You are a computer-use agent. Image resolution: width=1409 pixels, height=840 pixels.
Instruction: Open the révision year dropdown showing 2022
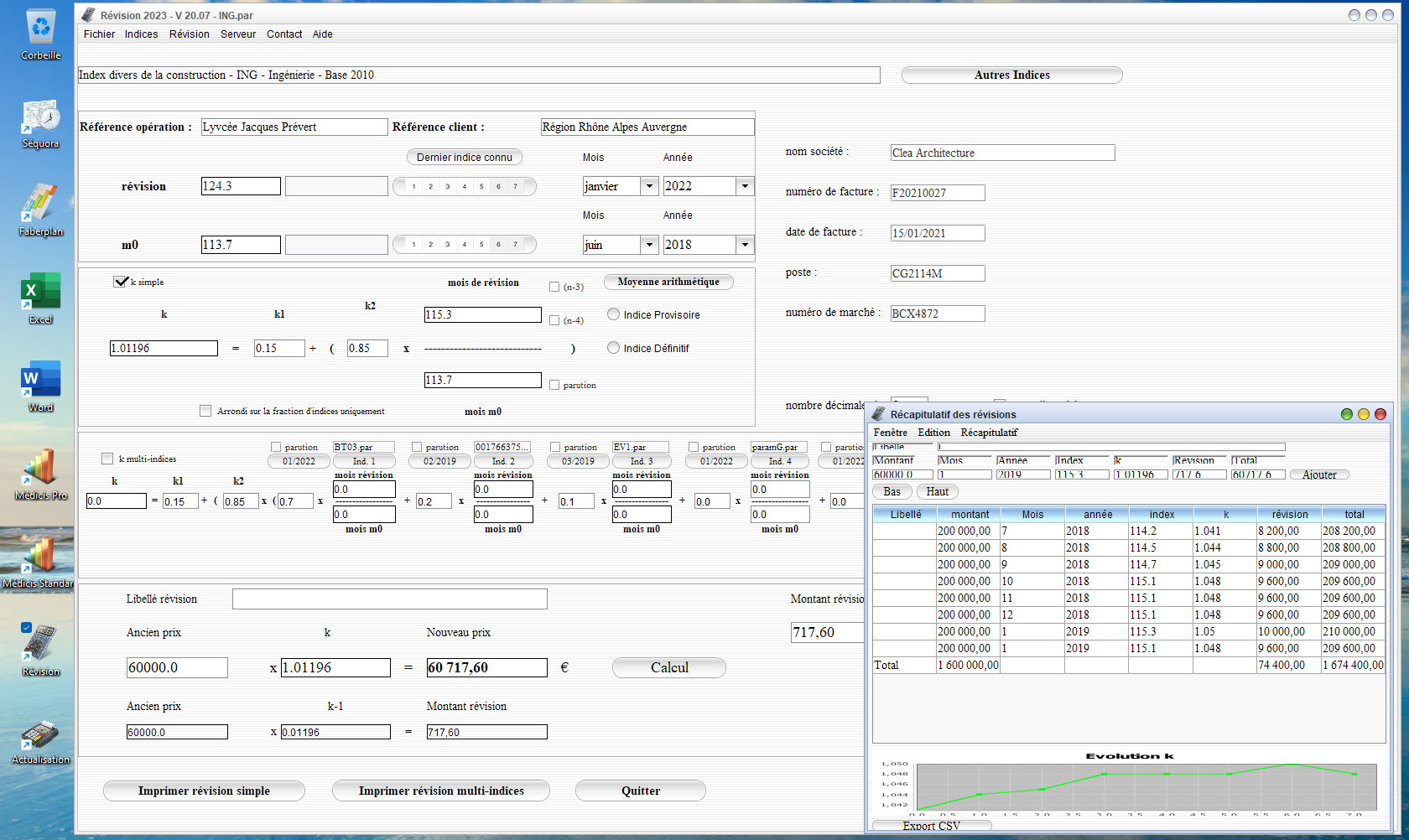tap(745, 186)
